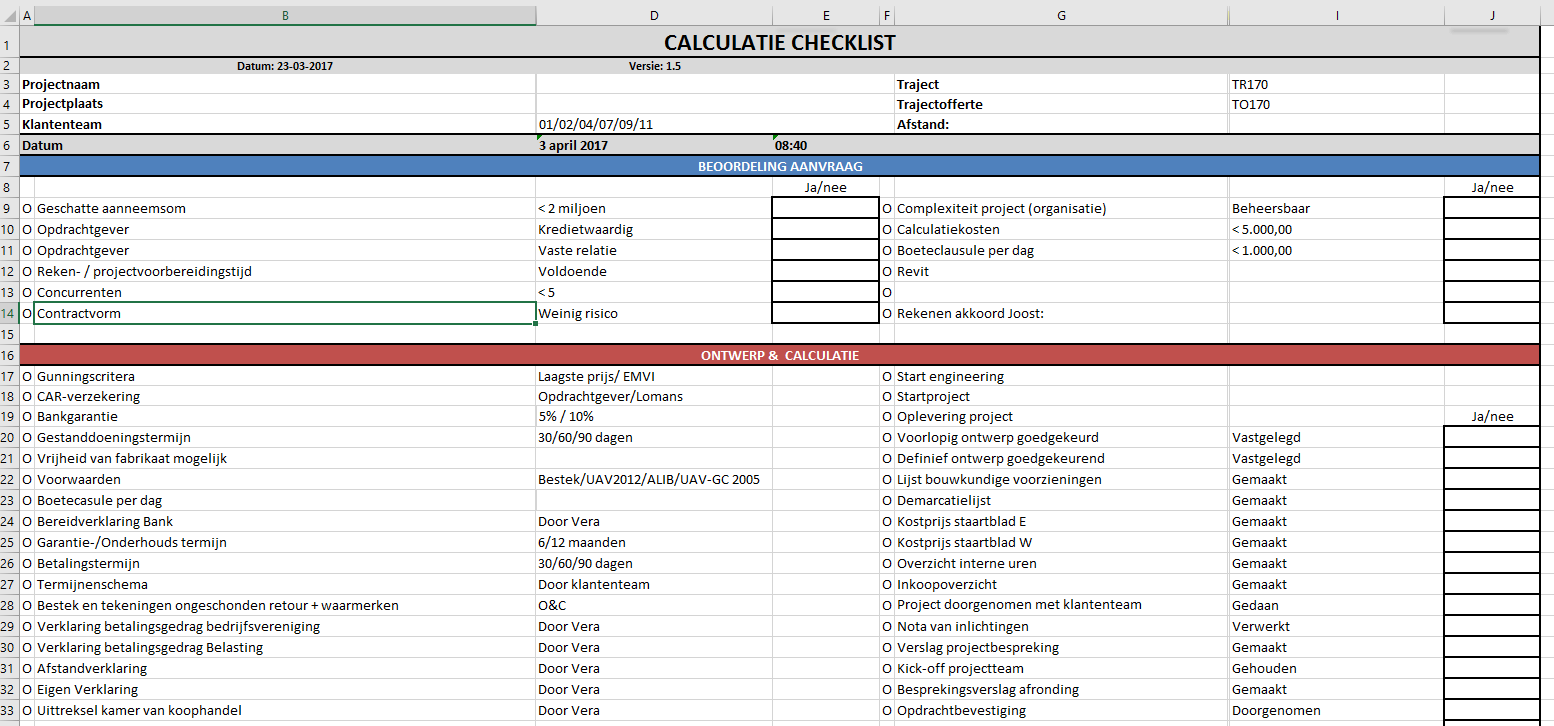Select column G header

click(x=1061, y=16)
